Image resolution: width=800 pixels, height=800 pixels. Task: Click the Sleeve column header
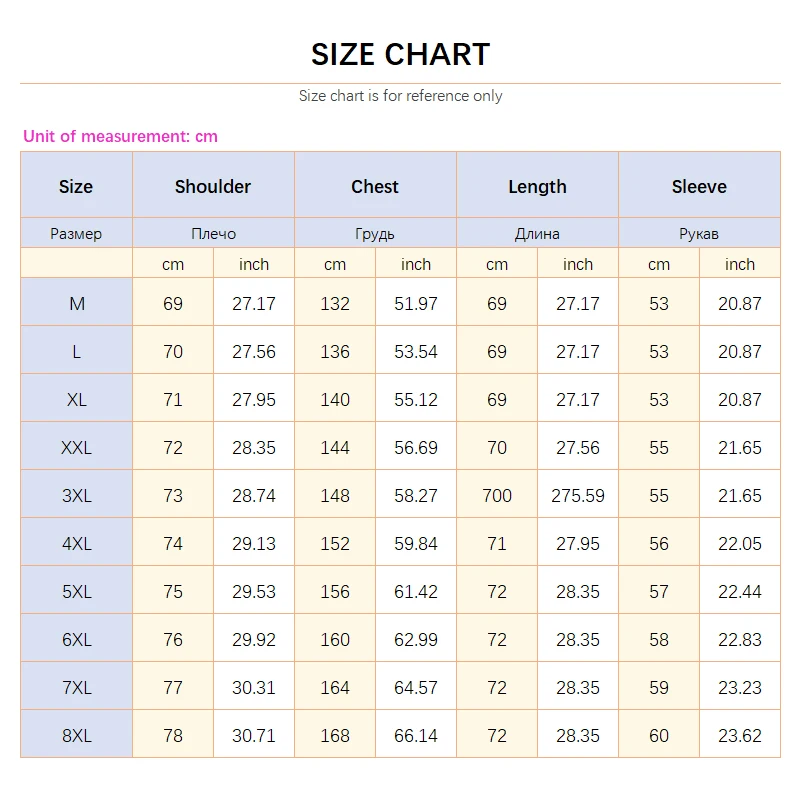pos(699,186)
